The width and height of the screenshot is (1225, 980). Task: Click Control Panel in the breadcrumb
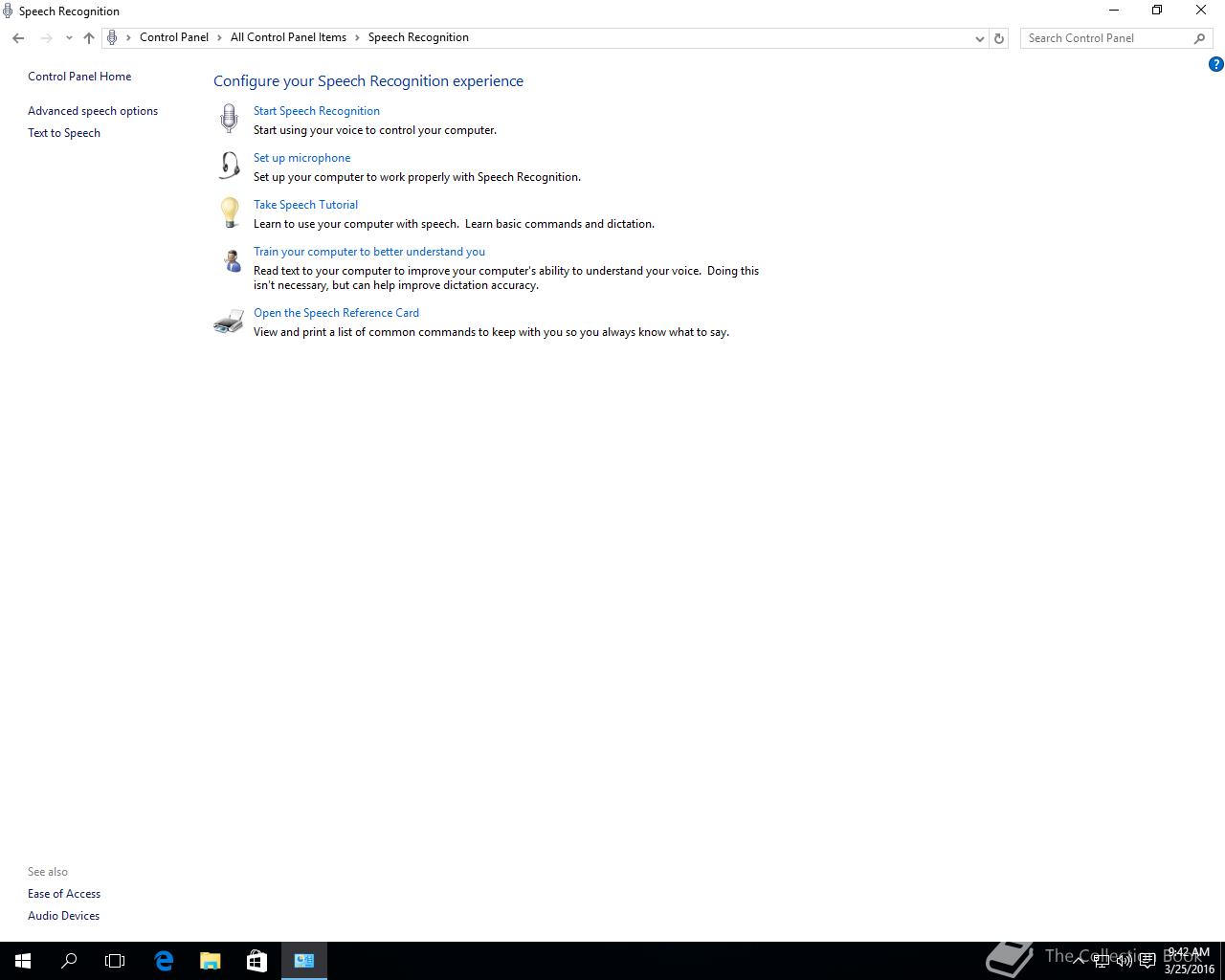[x=174, y=37]
